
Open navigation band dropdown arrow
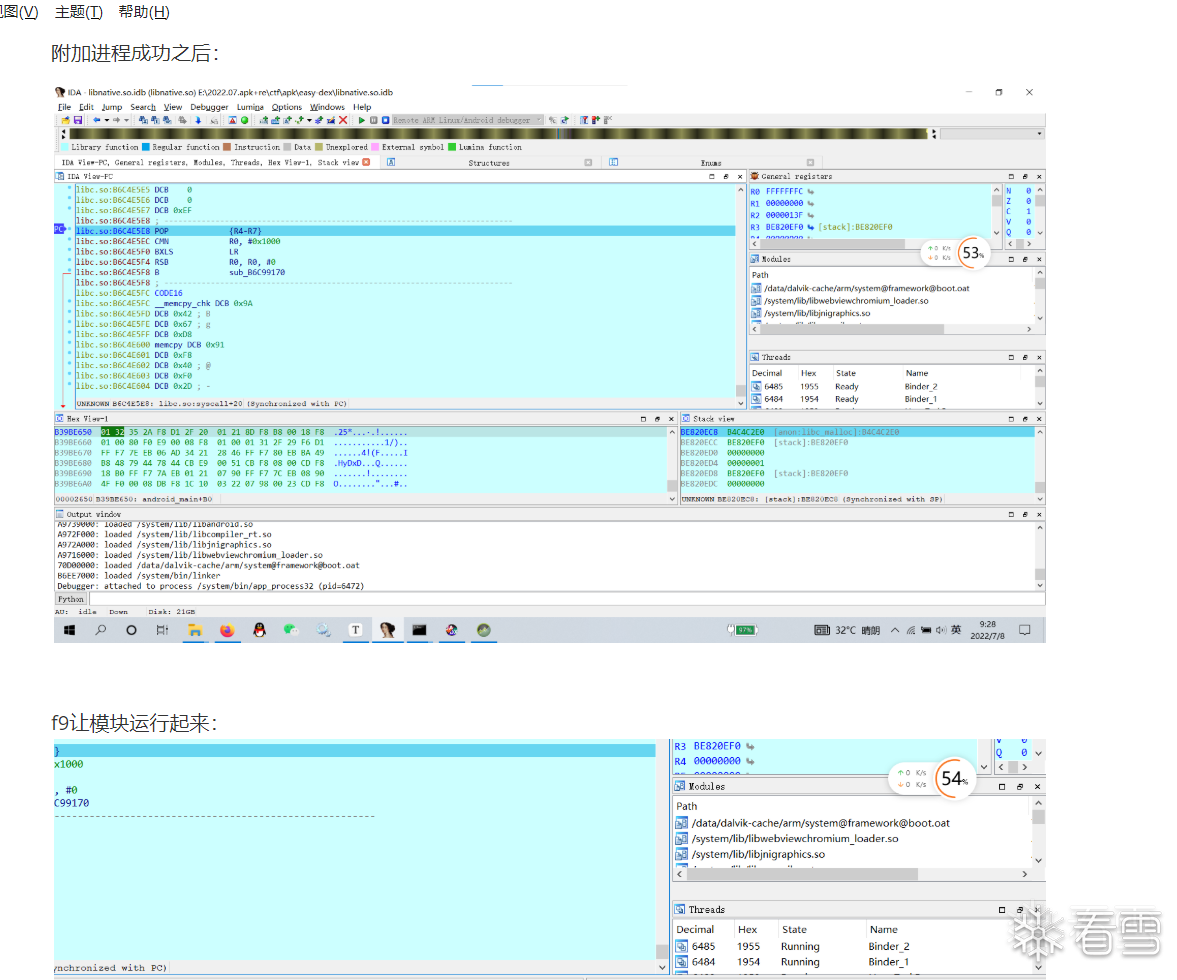pyautogui.click(x=1040, y=134)
